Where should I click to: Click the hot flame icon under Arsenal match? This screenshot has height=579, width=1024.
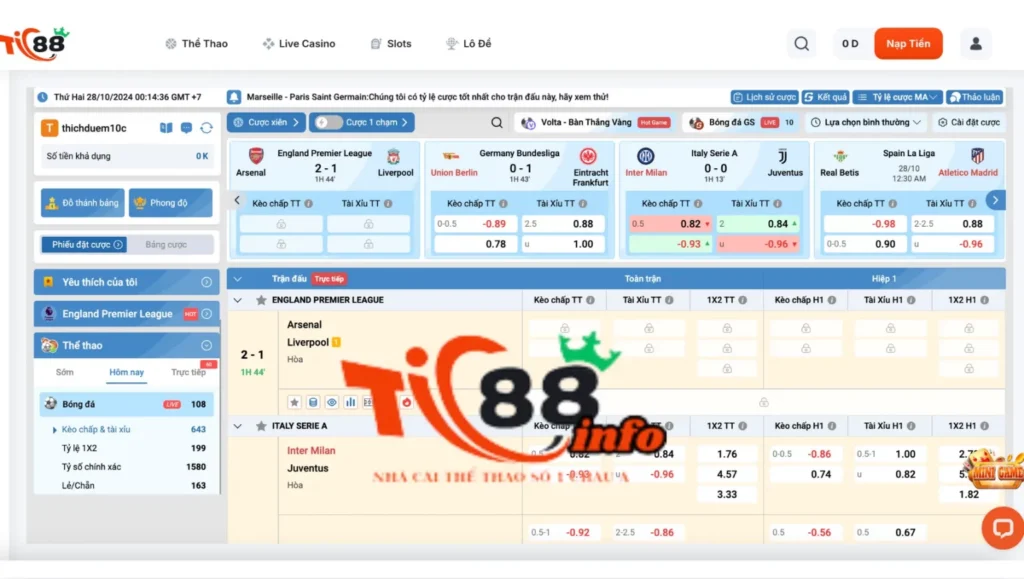(x=407, y=402)
